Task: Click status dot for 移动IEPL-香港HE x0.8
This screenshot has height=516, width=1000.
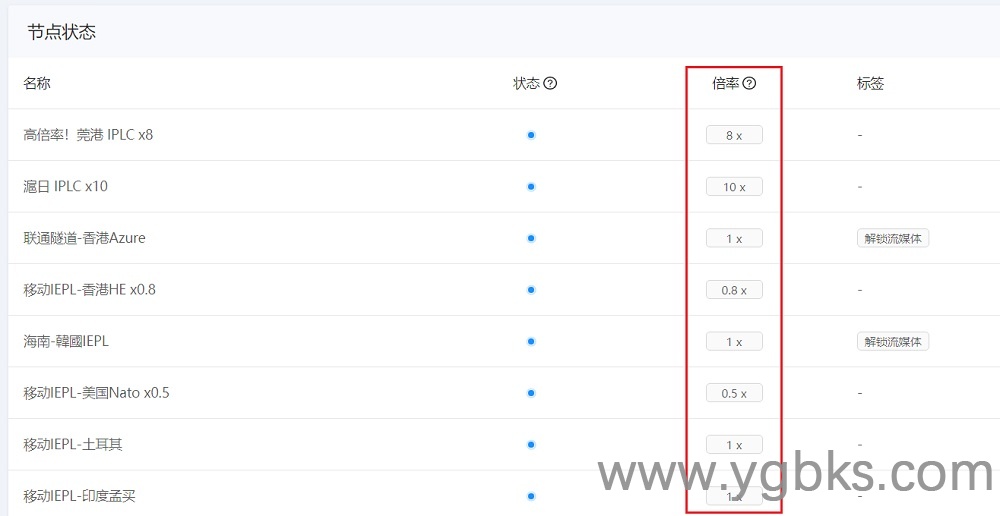Action: pyautogui.click(x=531, y=290)
